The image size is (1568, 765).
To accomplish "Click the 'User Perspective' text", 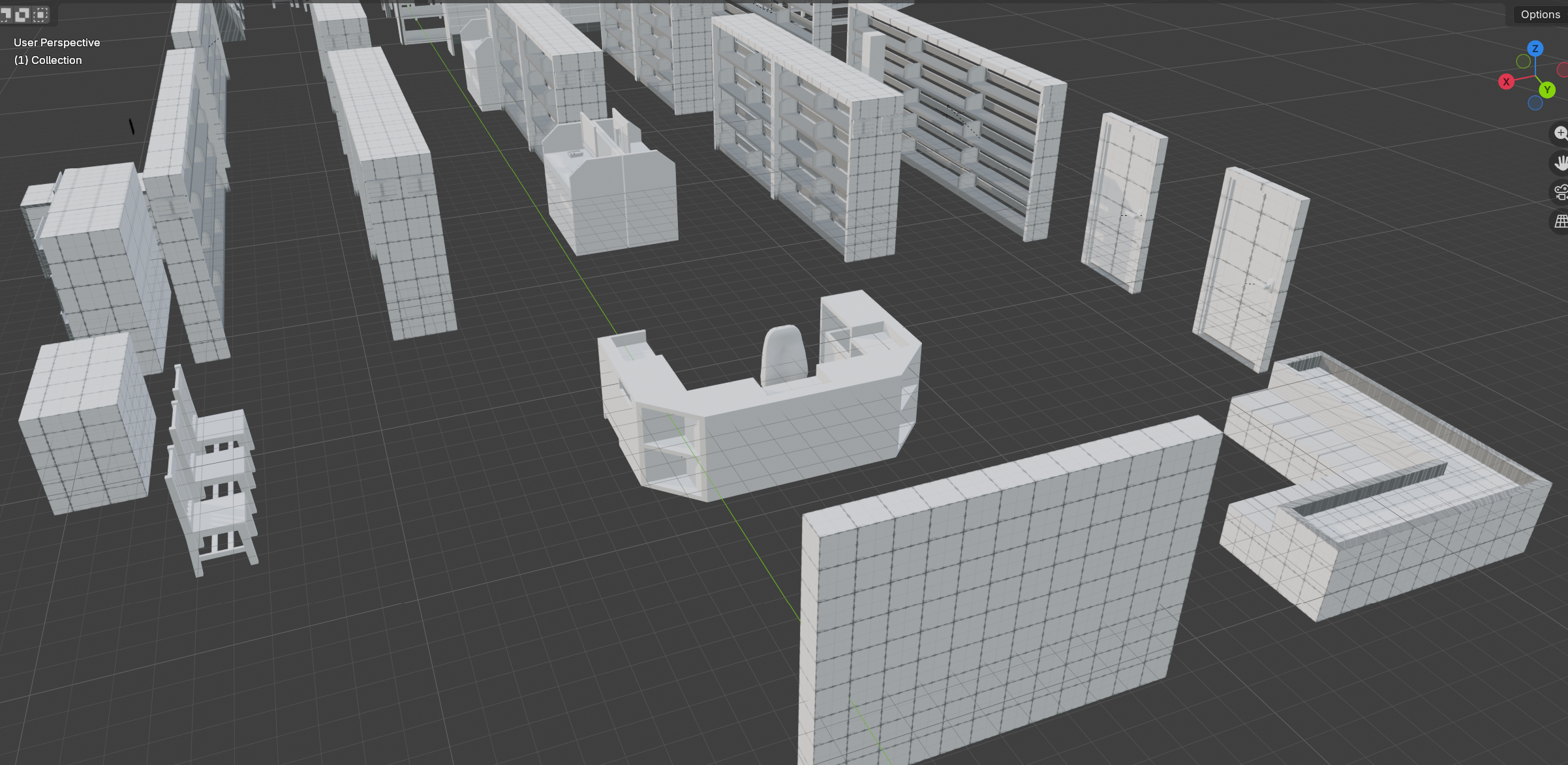I will (x=57, y=42).
